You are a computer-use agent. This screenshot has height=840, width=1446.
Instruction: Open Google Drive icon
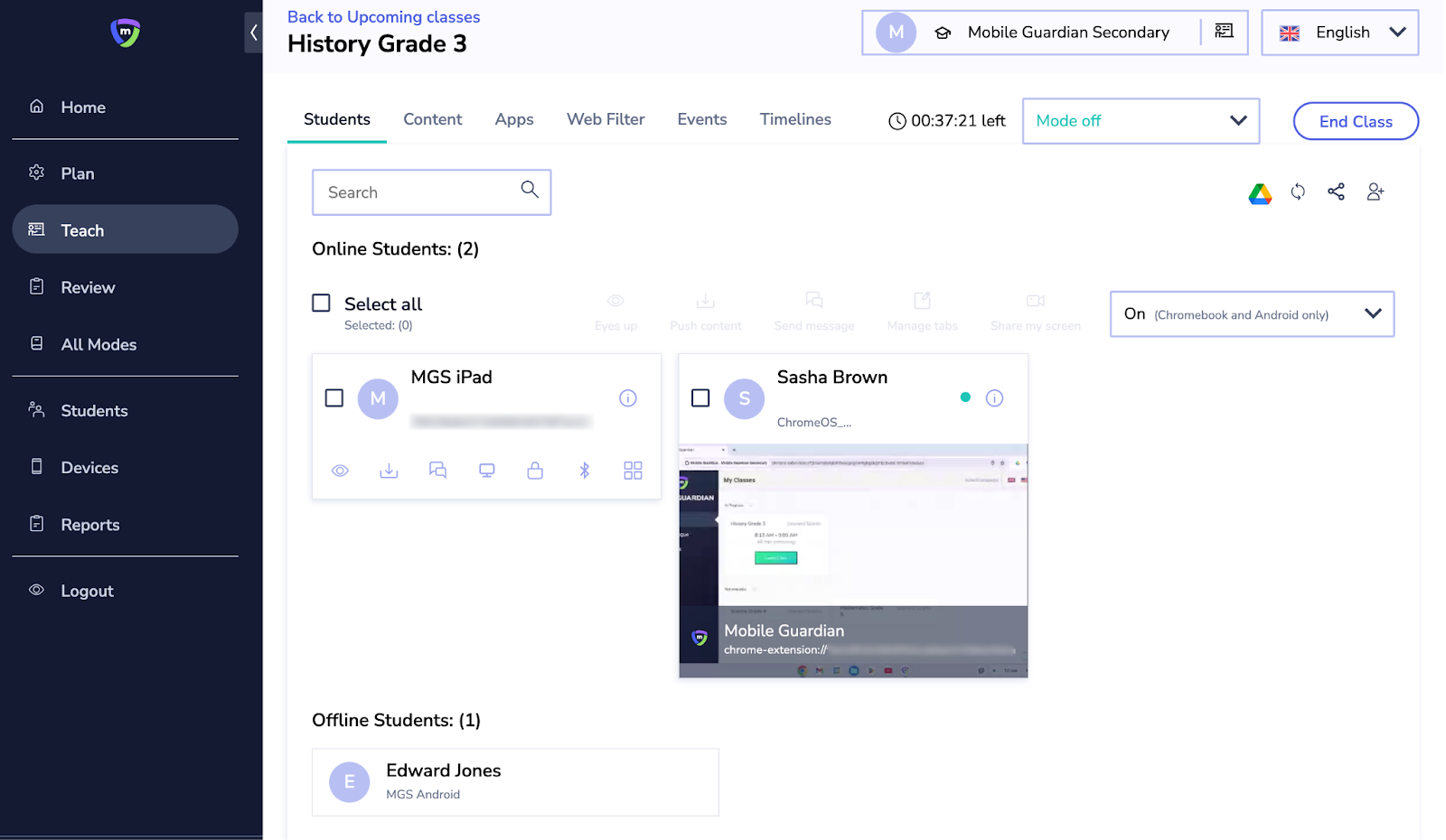(1260, 193)
